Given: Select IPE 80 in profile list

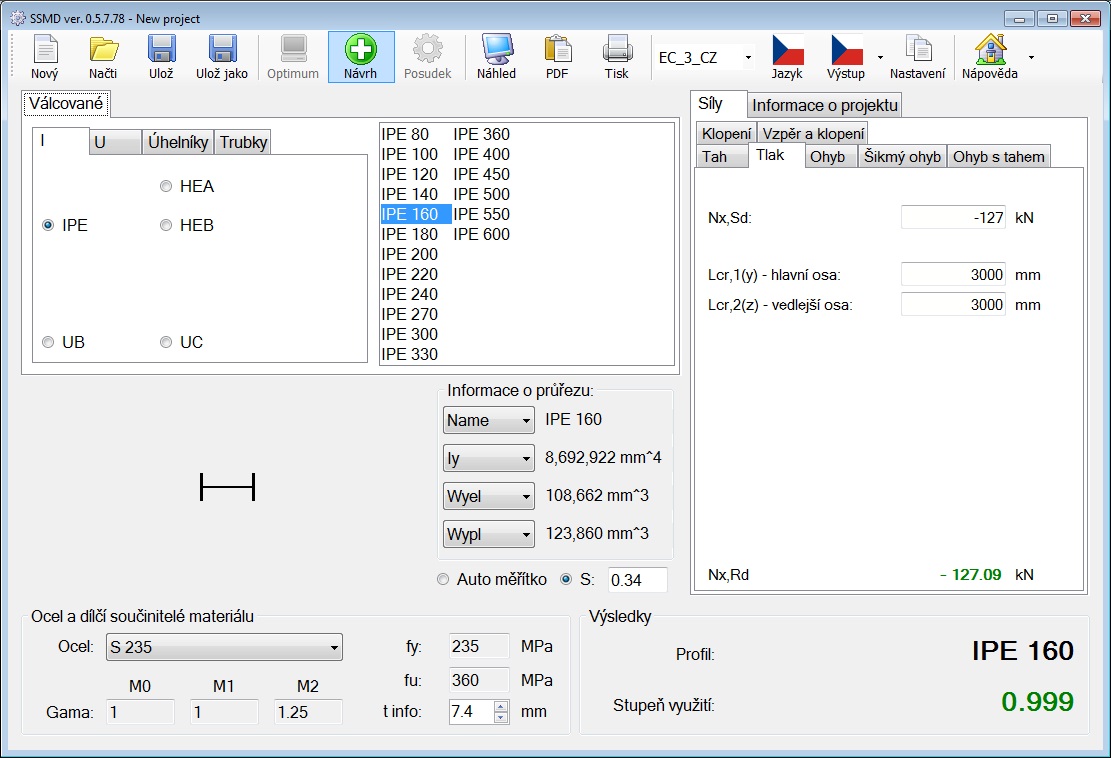Looking at the screenshot, I should 405,135.
